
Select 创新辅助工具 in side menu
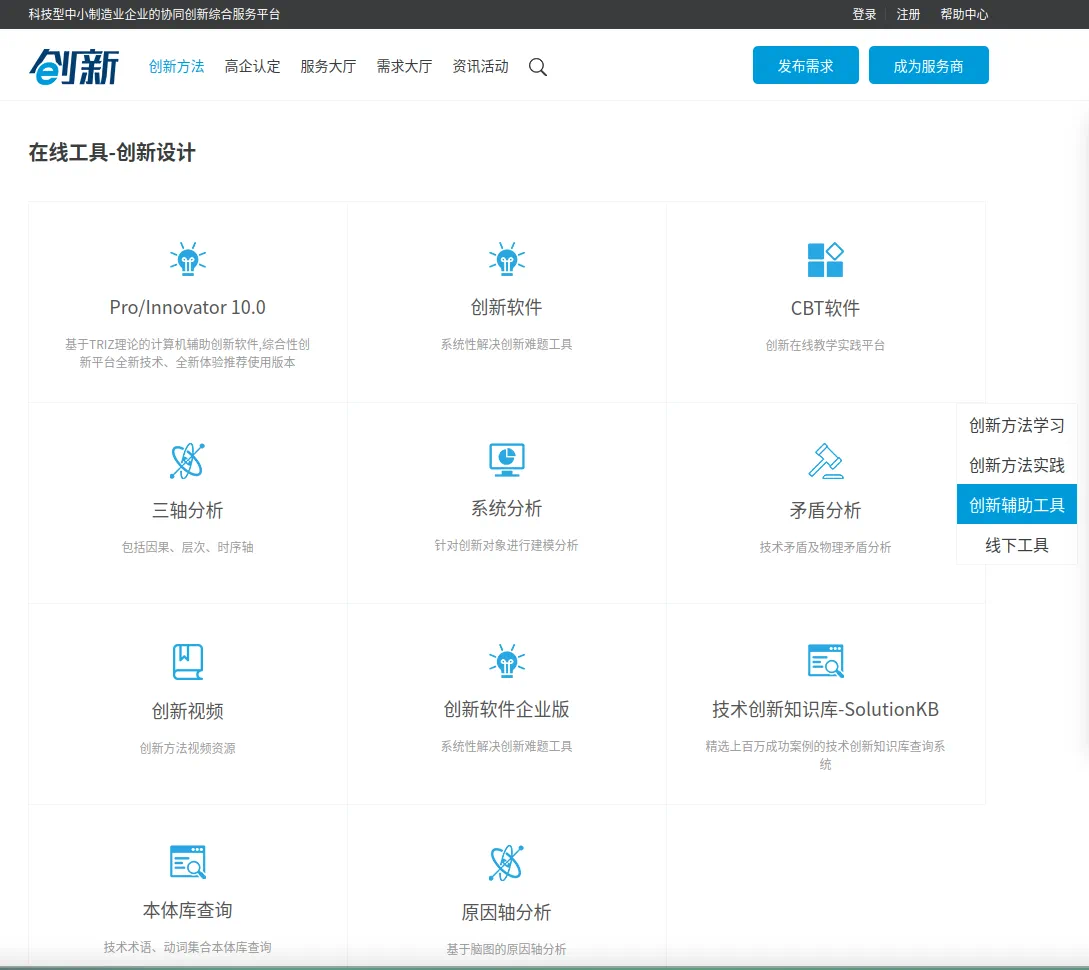point(1017,505)
